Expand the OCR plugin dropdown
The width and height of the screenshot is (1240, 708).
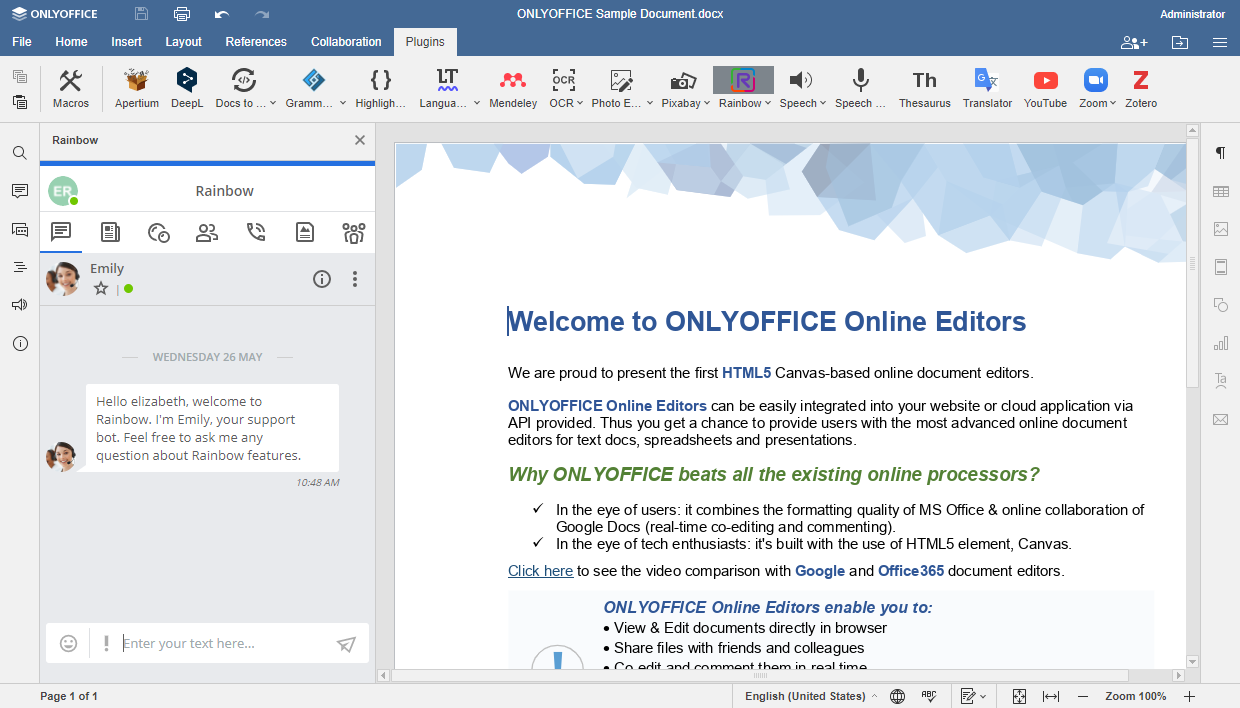point(581,103)
